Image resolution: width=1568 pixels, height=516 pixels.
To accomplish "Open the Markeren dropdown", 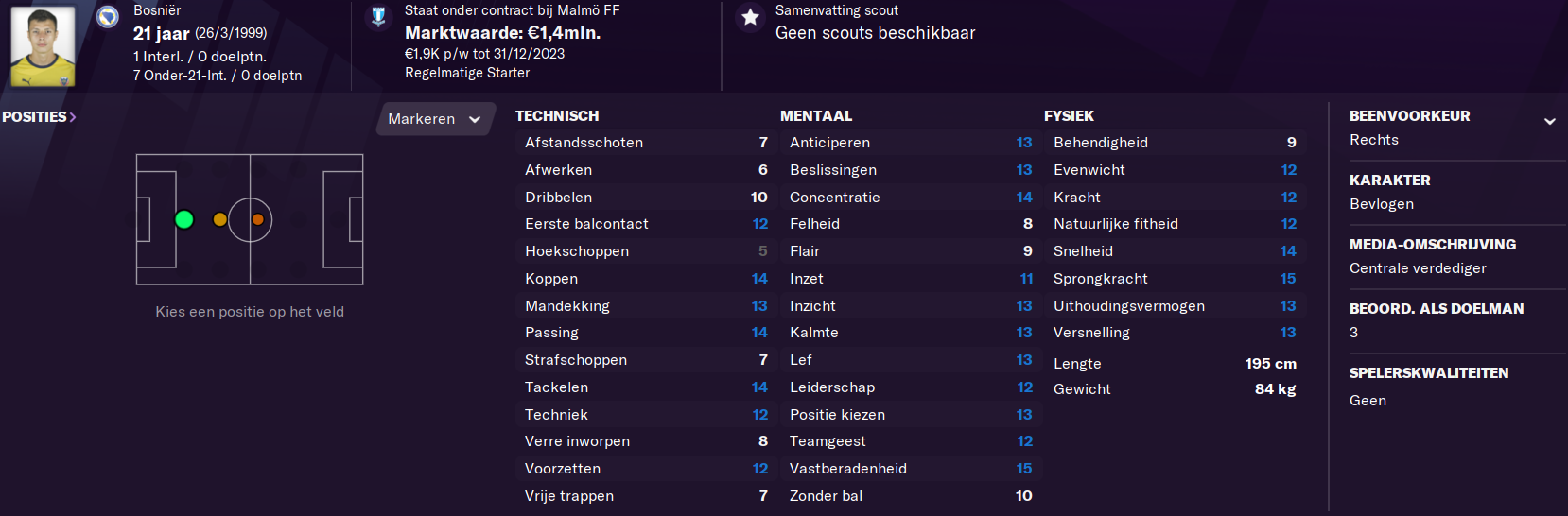I will pyautogui.click(x=435, y=119).
